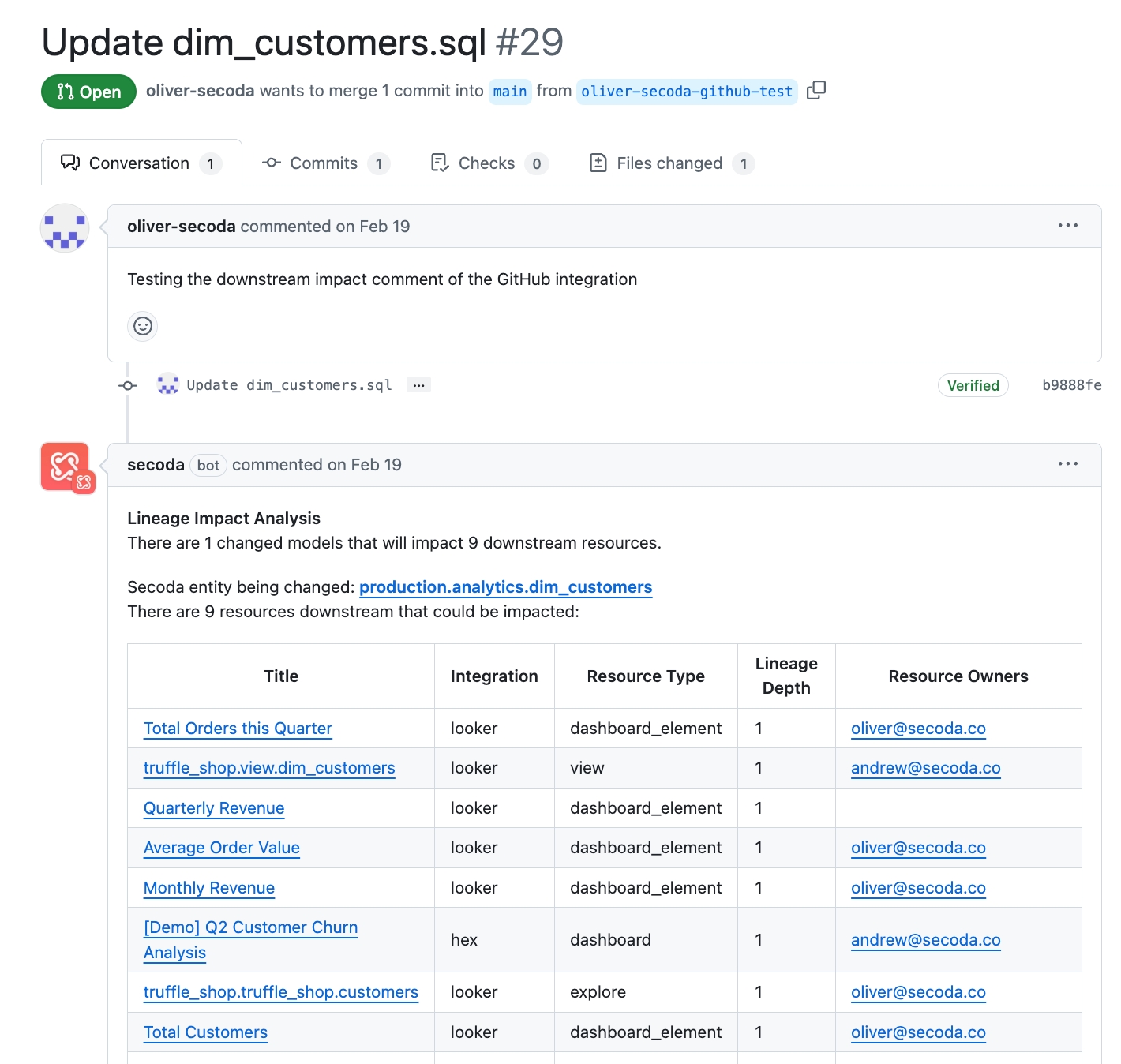Viewport: 1121px width, 1064px height.
Task: Open the Quarterly Revenue resource link
Action: pos(214,808)
